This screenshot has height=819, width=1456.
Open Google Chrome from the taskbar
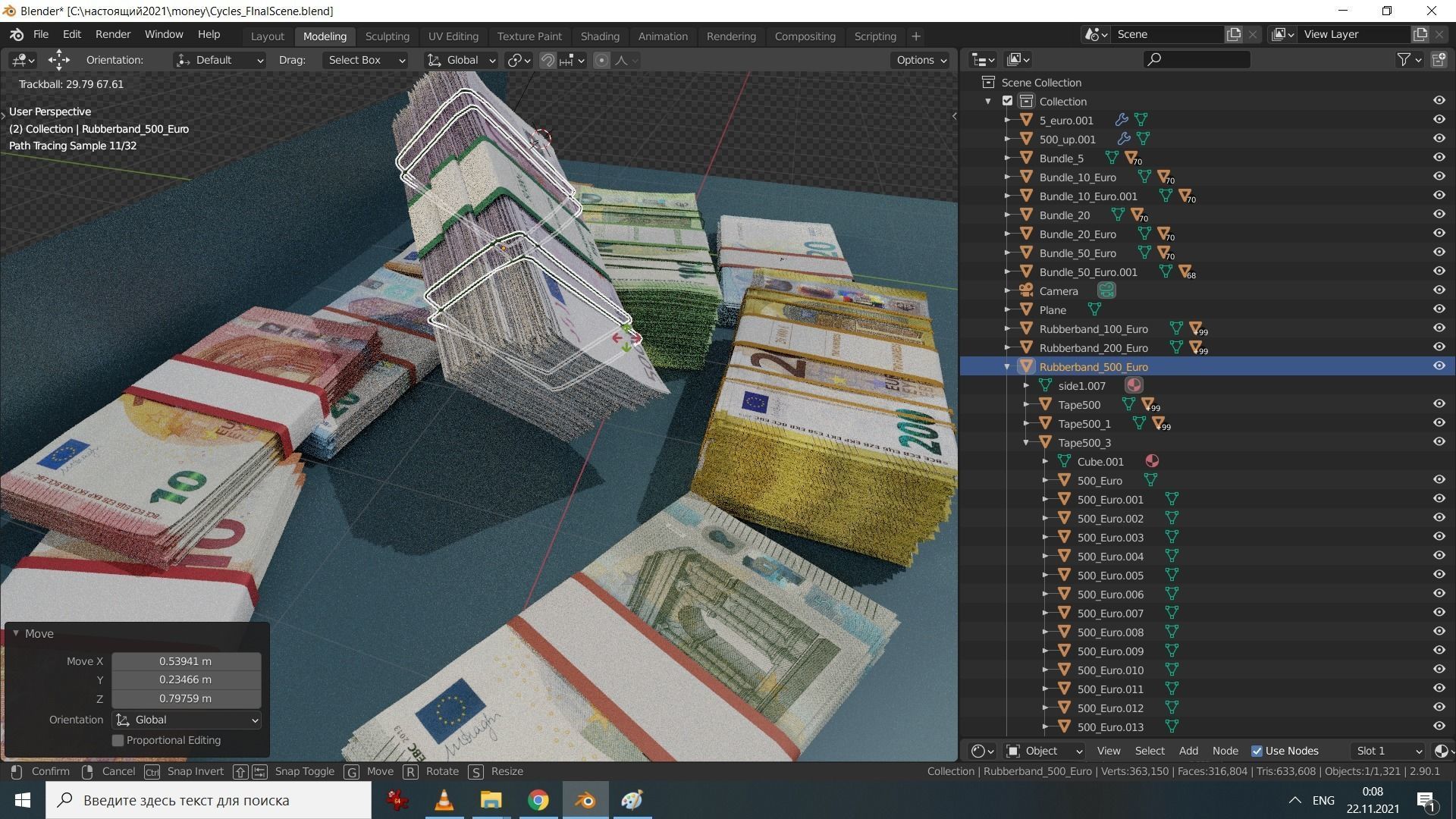[x=538, y=800]
